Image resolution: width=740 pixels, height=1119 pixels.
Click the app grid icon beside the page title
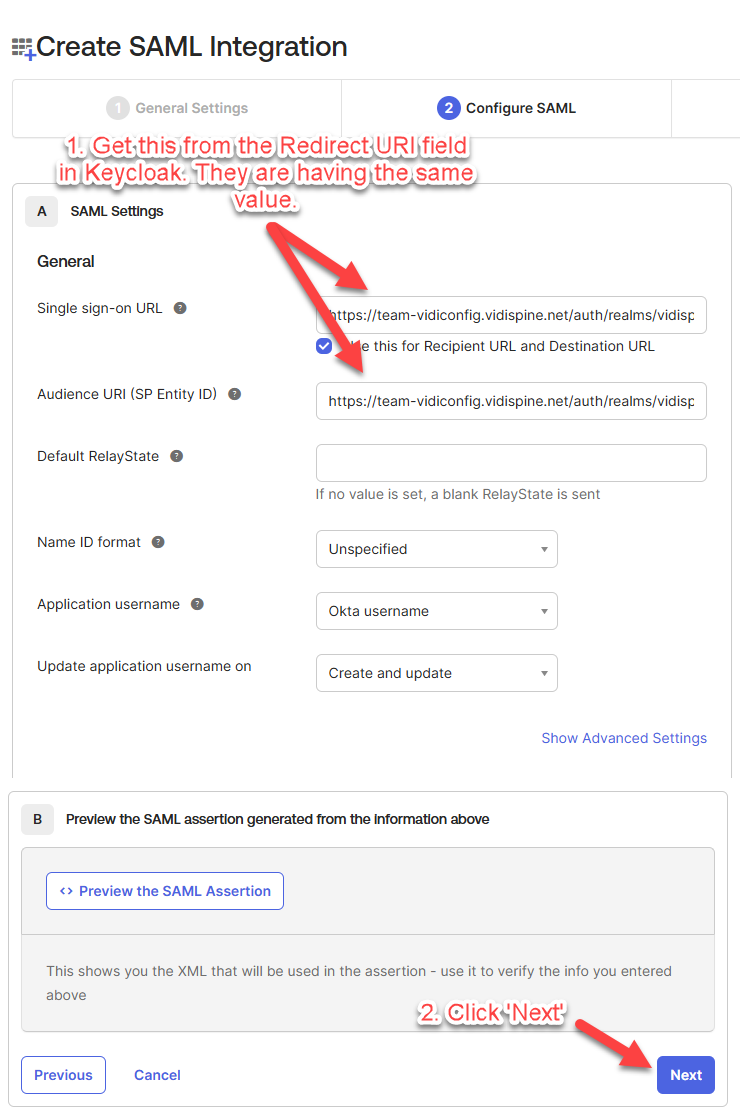click(22, 48)
